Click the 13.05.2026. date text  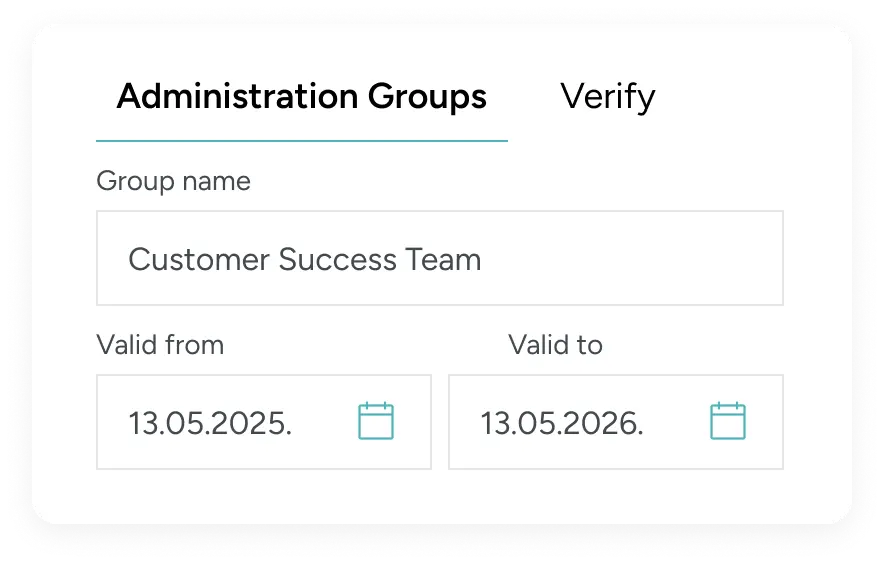[562, 423]
